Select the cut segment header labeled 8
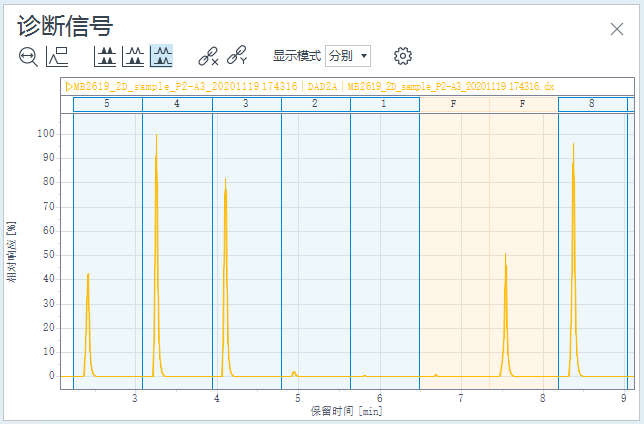Image resolution: width=644 pixels, height=424 pixels. [x=593, y=104]
